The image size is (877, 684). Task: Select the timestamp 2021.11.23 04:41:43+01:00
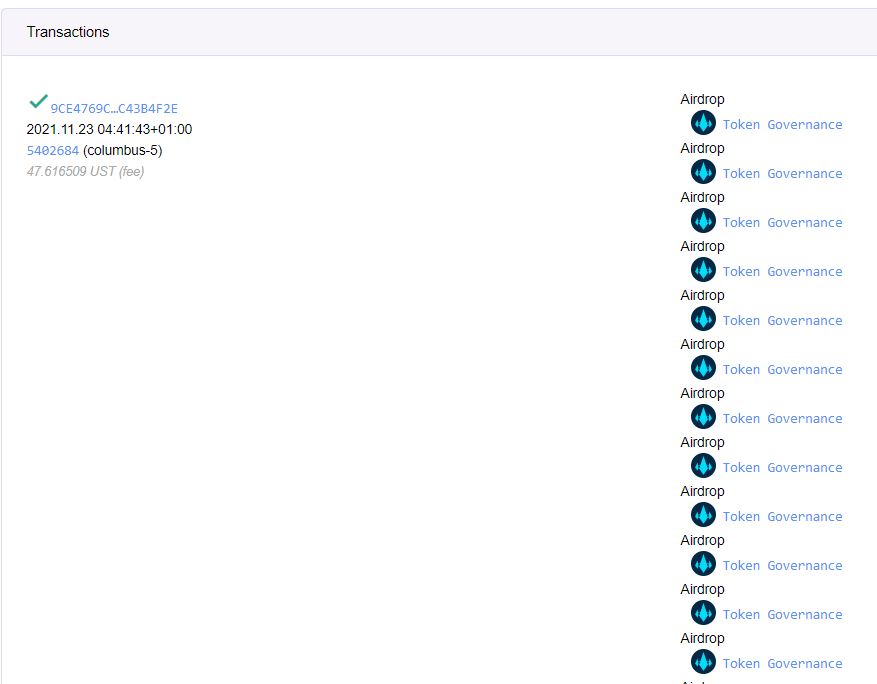coord(109,129)
